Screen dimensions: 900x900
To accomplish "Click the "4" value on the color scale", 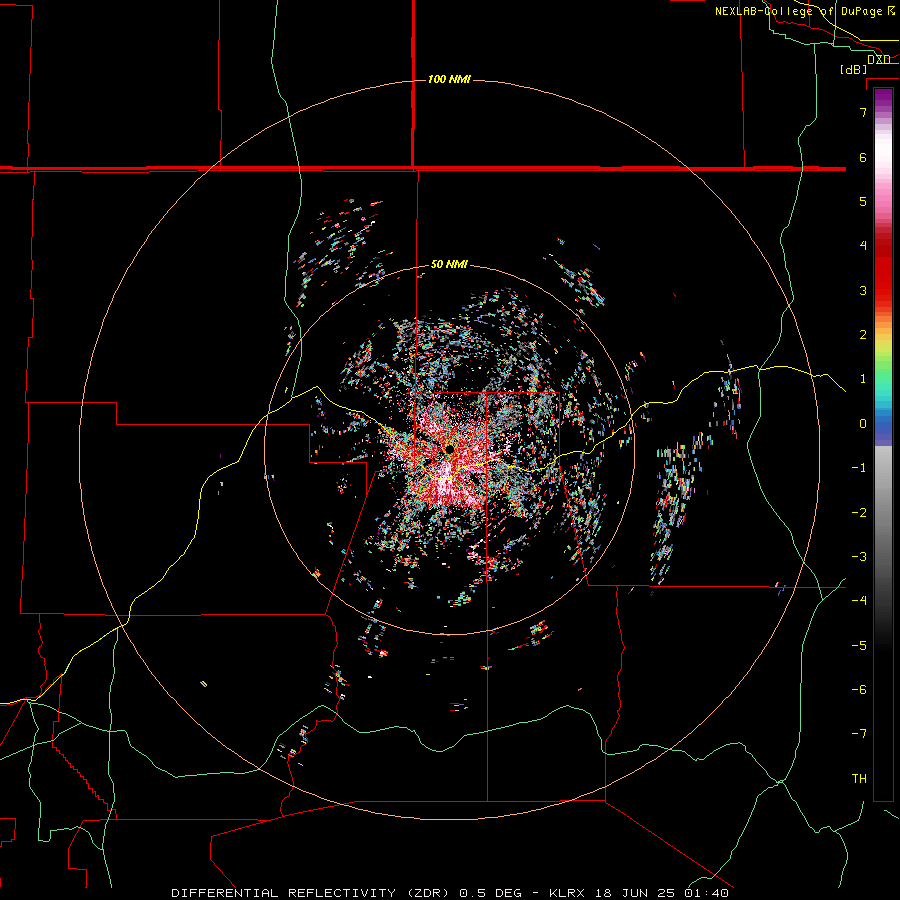I will click(x=863, y=246).
